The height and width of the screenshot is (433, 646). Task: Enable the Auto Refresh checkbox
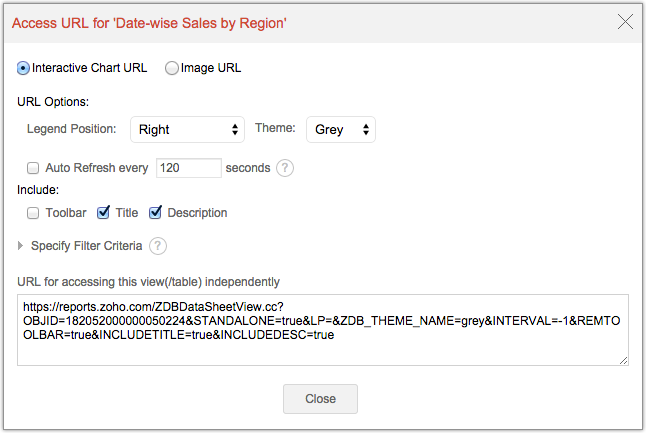pos(33,168)
